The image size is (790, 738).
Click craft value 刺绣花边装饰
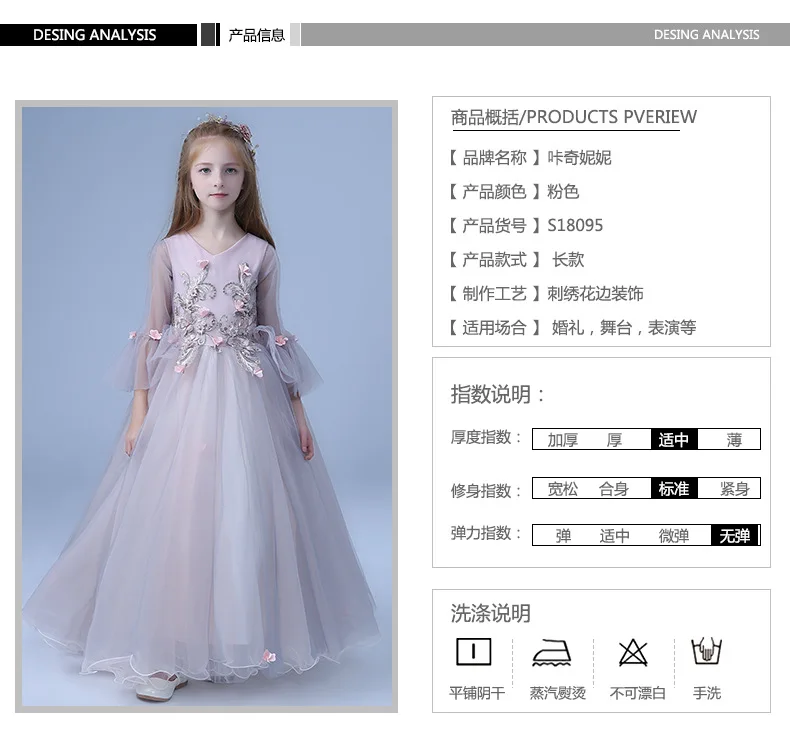[x=596, y=293]
